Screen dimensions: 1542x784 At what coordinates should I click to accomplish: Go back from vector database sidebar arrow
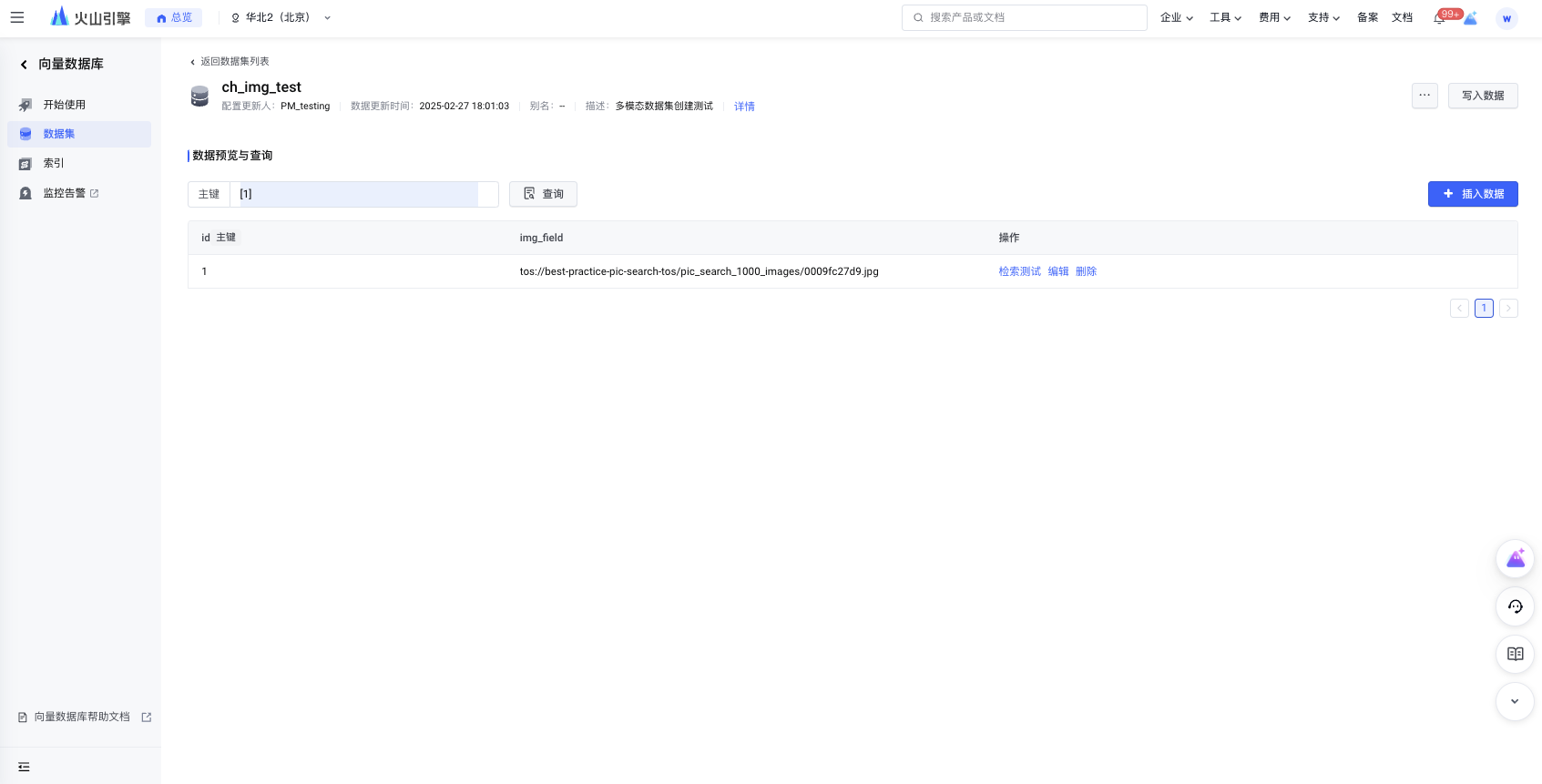coord(24,65)
